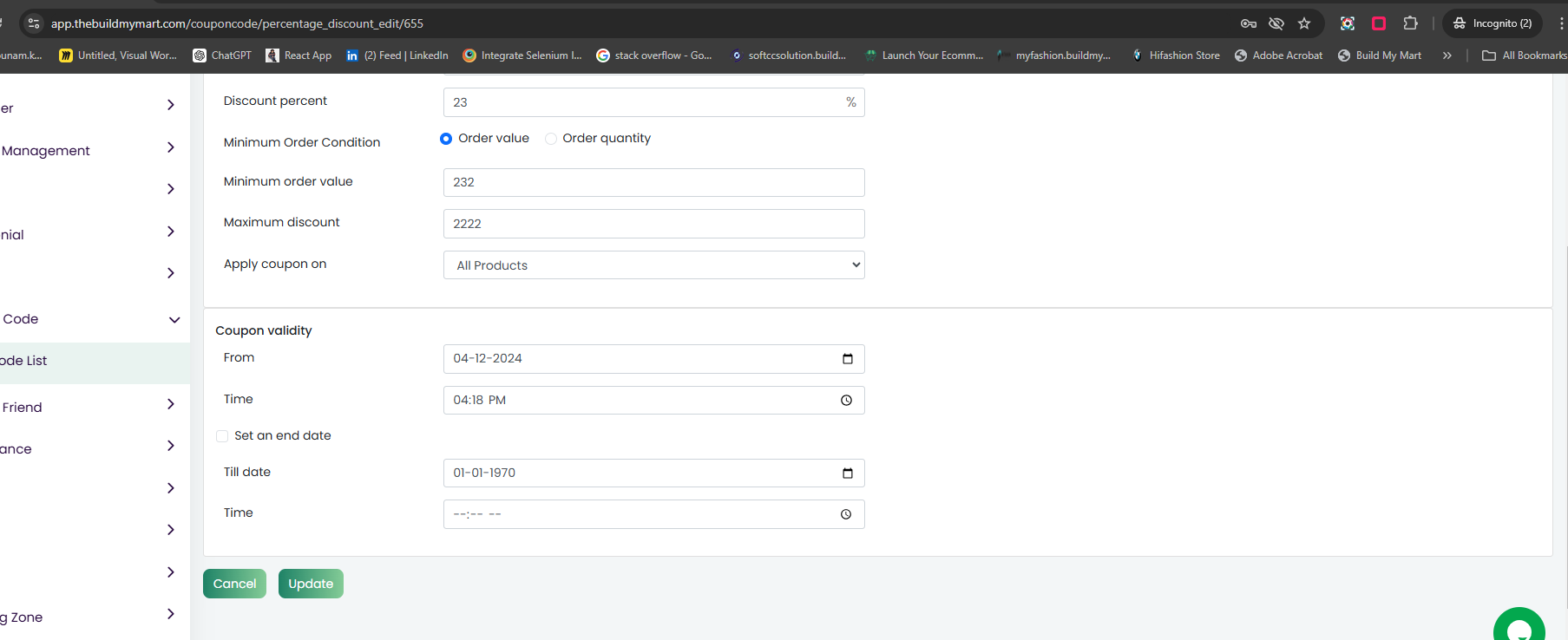Open the calendar picker for Till date
1568x640 pixels.
[x=848, y=473]
